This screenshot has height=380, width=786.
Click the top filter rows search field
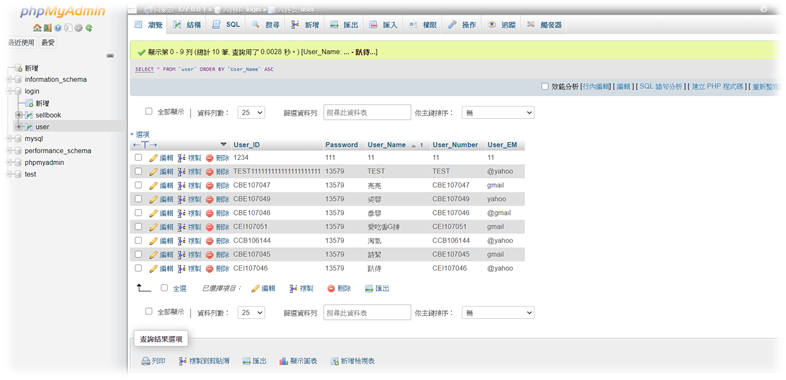coord(367,113)
